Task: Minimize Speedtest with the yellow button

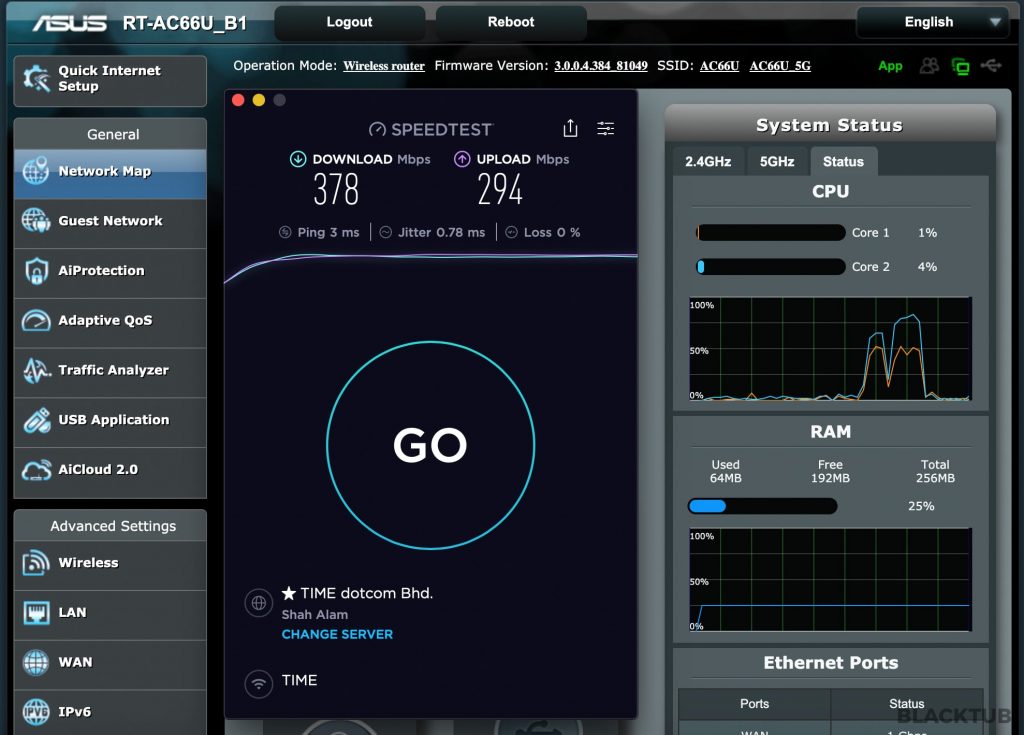Action: [x=259, y=100]
